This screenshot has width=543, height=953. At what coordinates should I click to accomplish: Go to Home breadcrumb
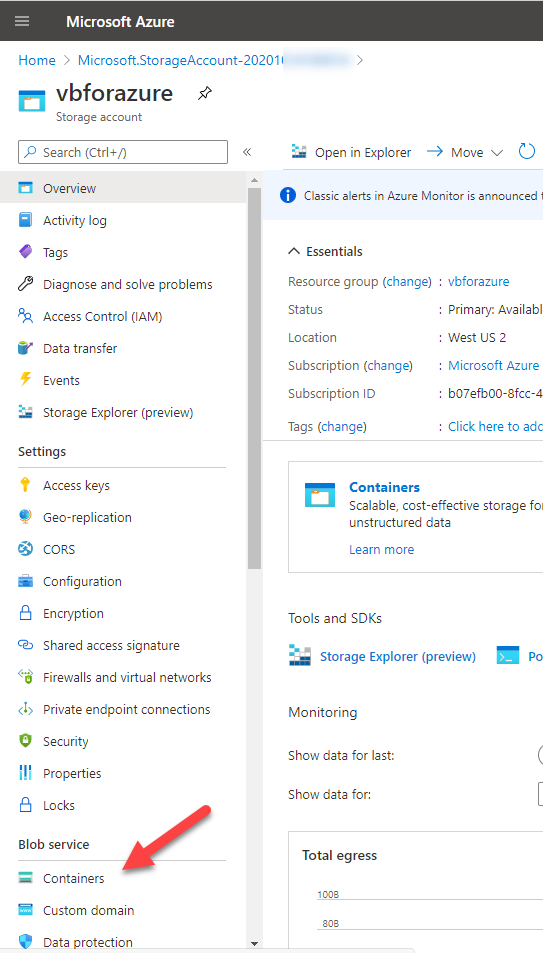[x=36, y=60]
